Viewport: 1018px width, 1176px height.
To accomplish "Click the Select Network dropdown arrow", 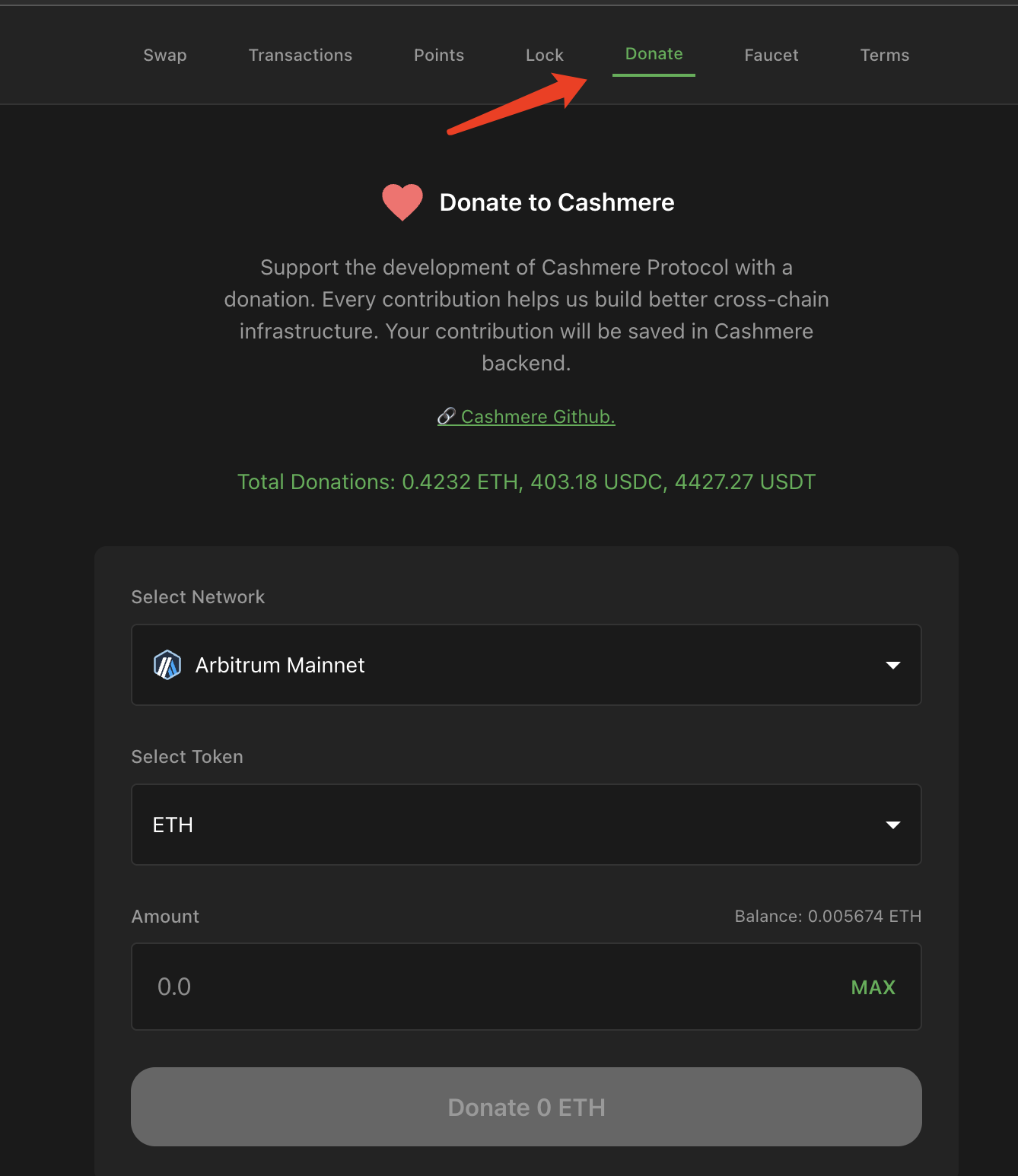I will click(893, 665).
